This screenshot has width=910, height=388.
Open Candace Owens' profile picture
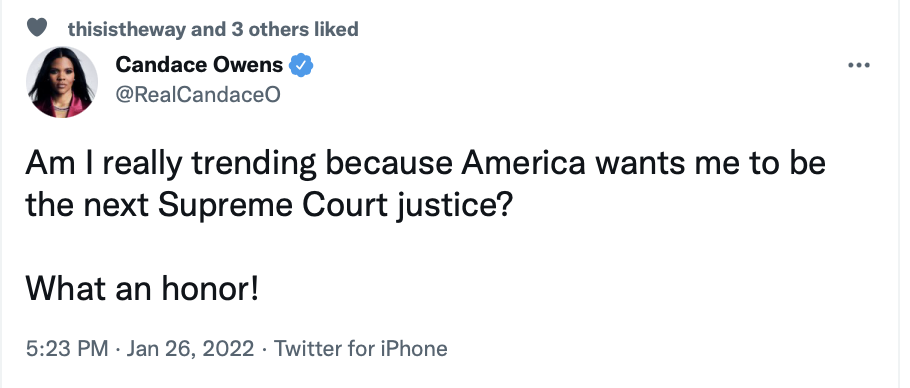62,82
